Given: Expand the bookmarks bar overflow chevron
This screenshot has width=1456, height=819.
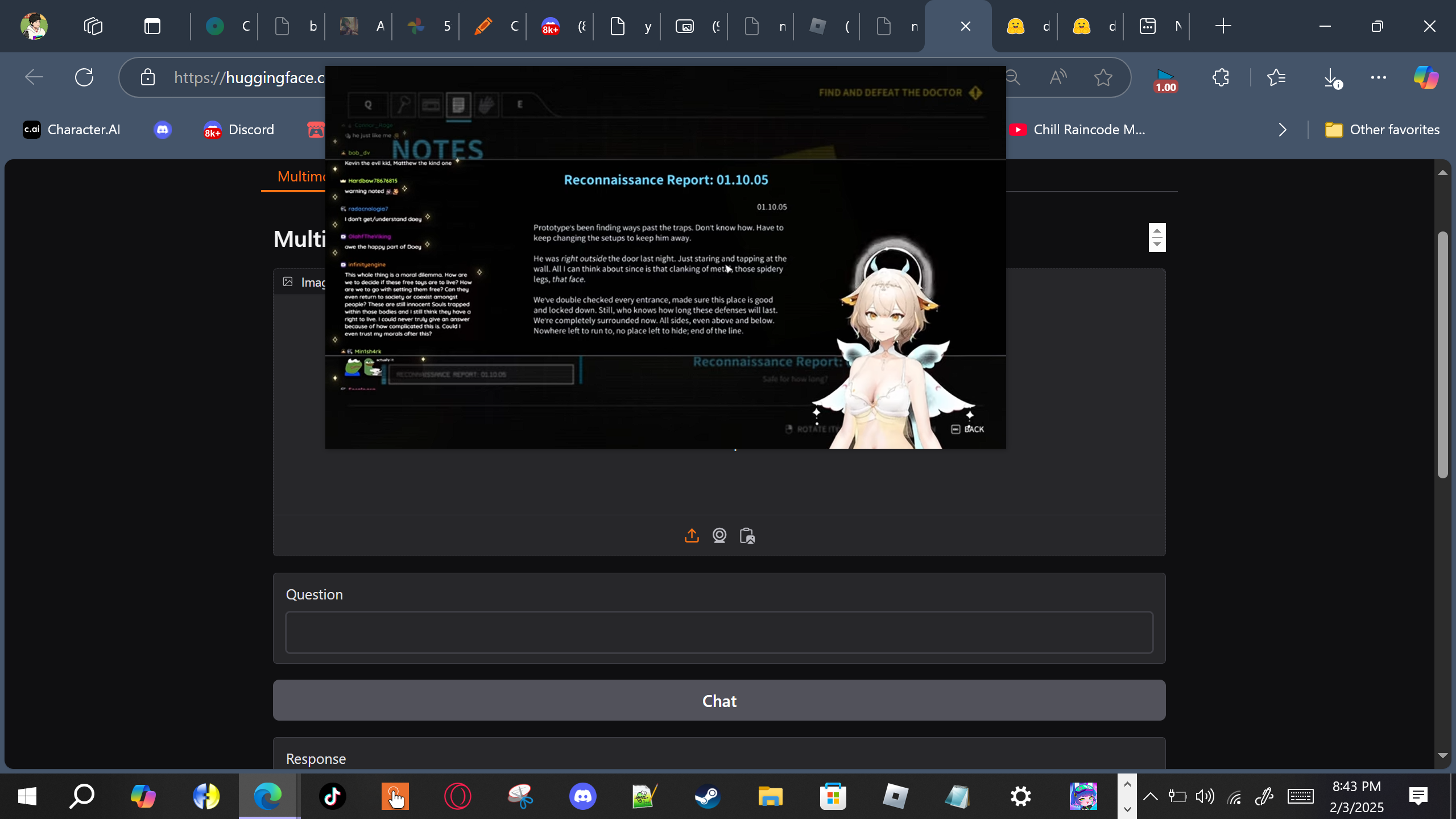Looking at the screenshot, I should click(x=1283, y=130).
